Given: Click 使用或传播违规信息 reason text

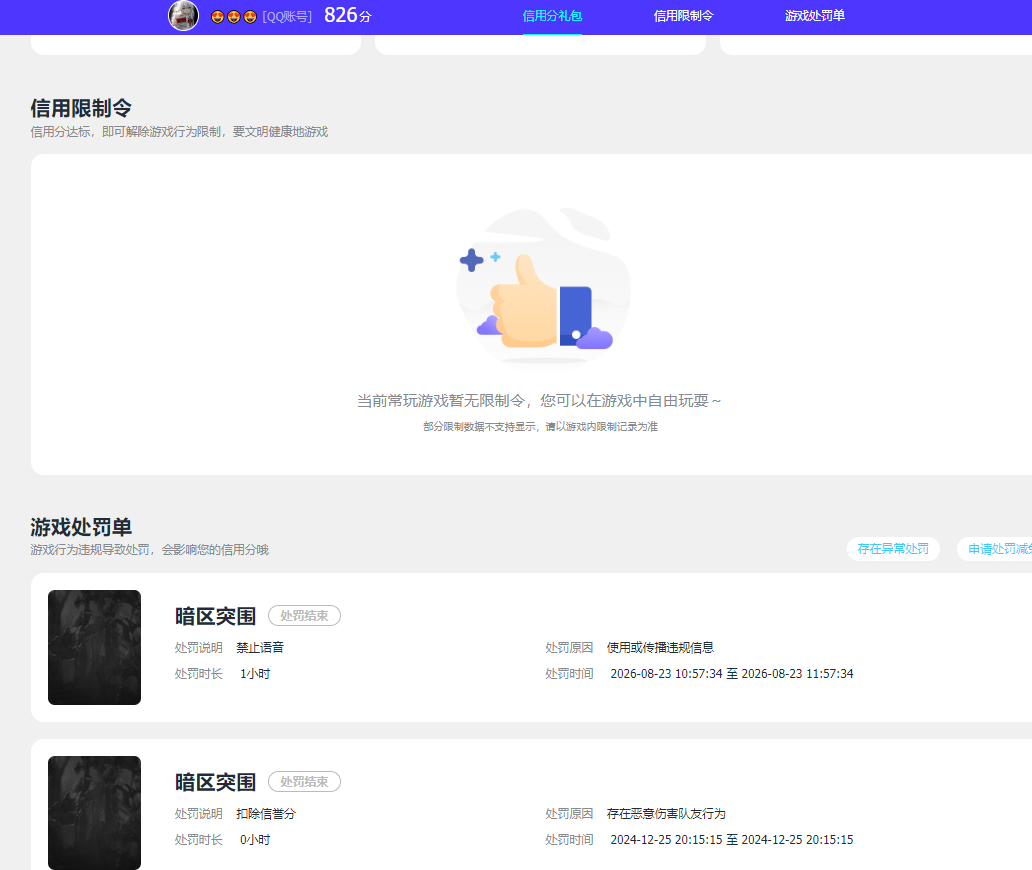Looking at the screenshot, I should click(x=660, y=648).
